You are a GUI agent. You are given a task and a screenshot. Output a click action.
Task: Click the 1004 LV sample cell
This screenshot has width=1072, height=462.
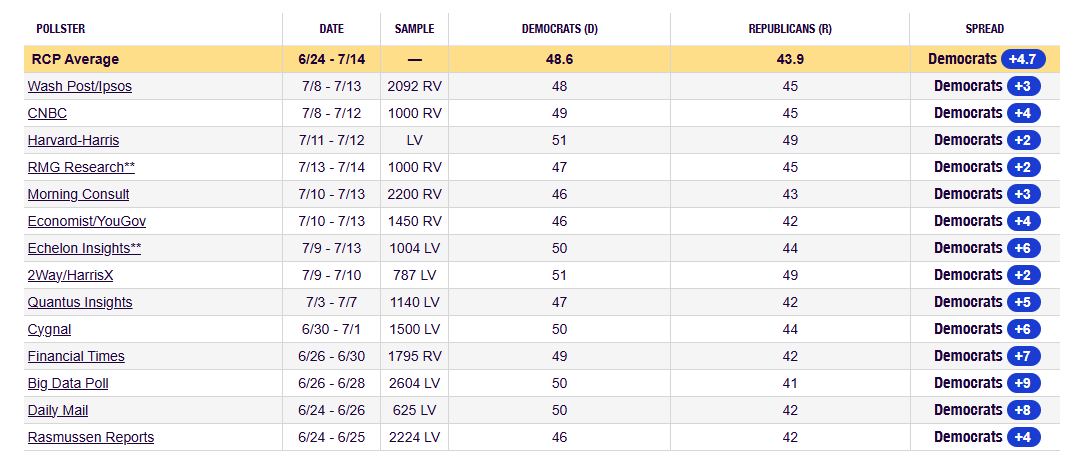pyautogui.click(x=414, y=248)
